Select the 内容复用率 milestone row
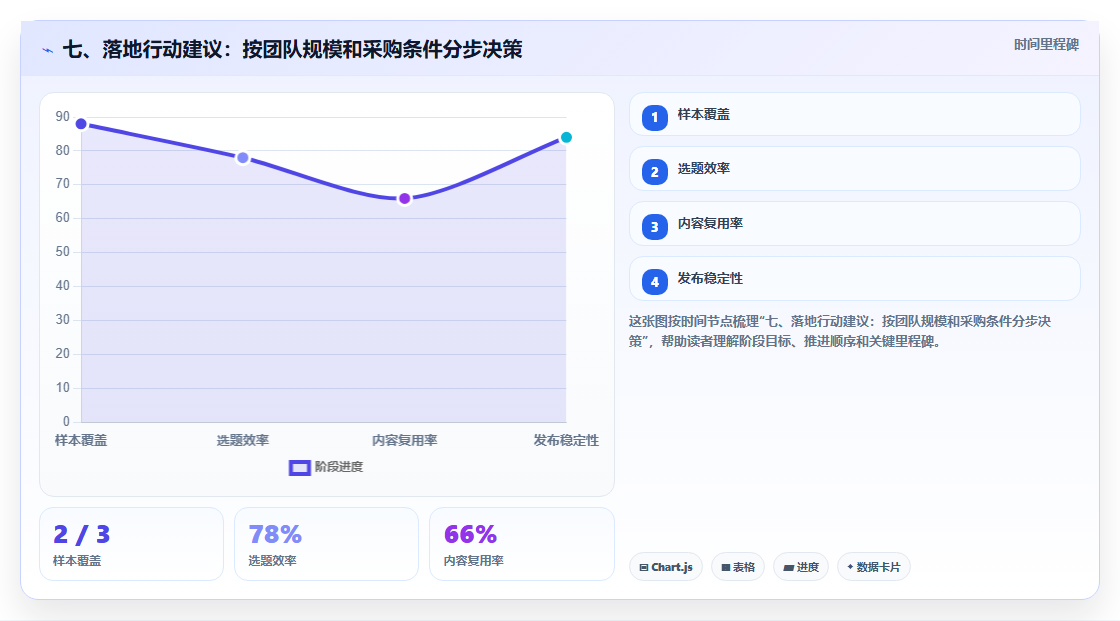This screenshot has width=1120, height=621. [x=854, y=224]
